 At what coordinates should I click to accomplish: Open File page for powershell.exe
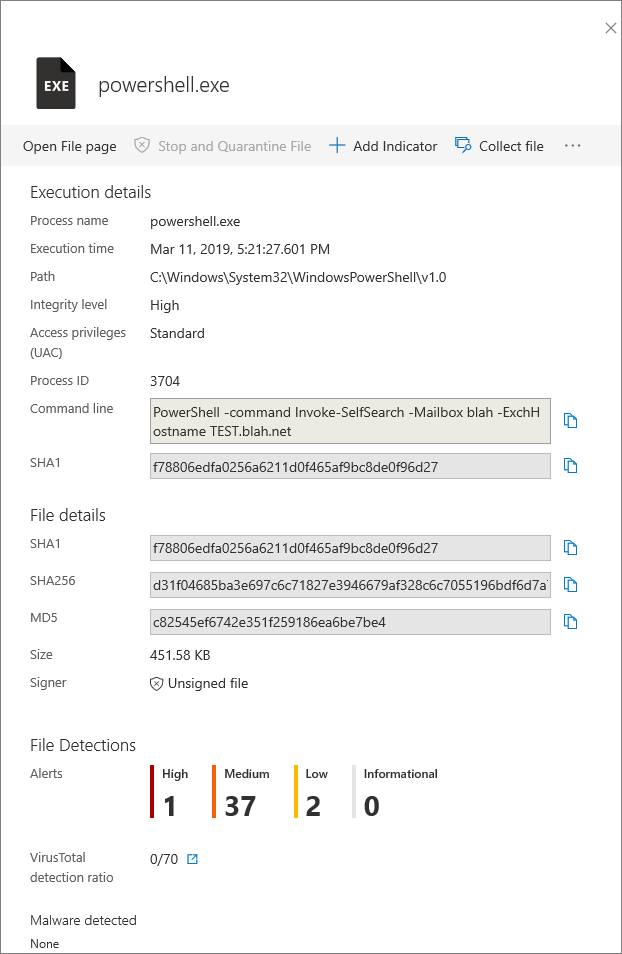coord(69,146)
